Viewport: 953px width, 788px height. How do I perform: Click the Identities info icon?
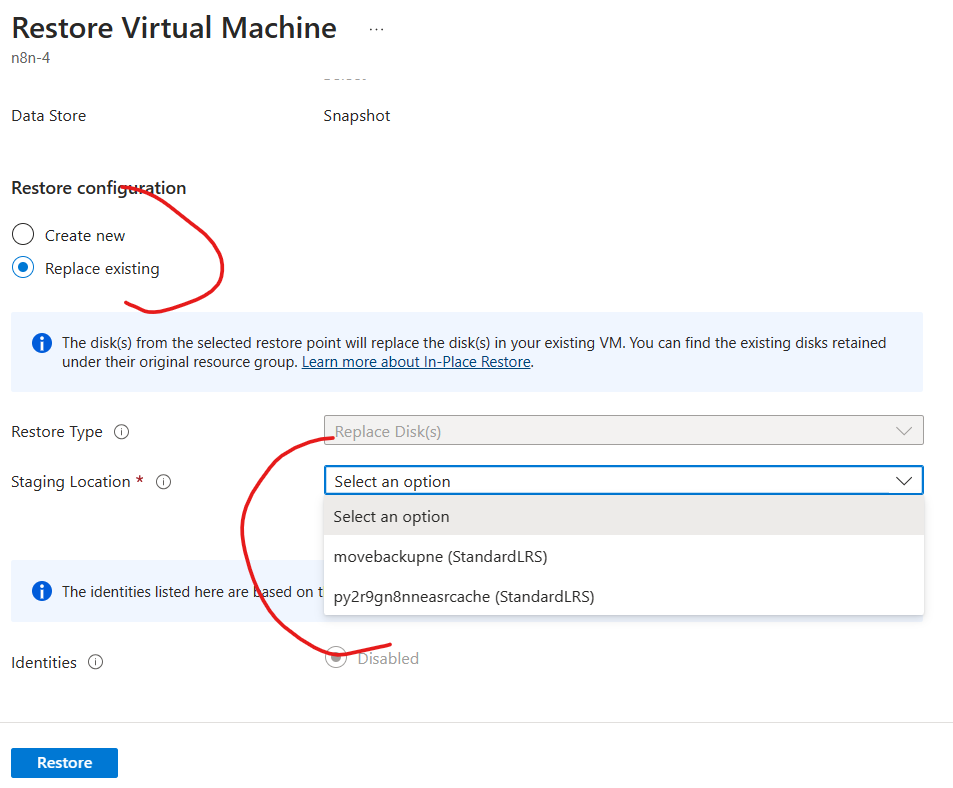click(96, 662)
